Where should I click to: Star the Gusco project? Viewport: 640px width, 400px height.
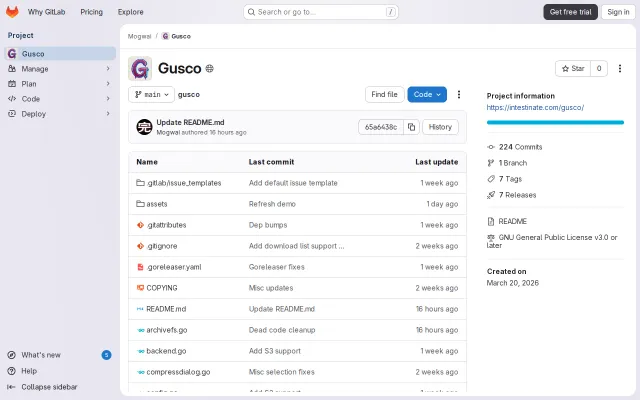coord(573,69)
